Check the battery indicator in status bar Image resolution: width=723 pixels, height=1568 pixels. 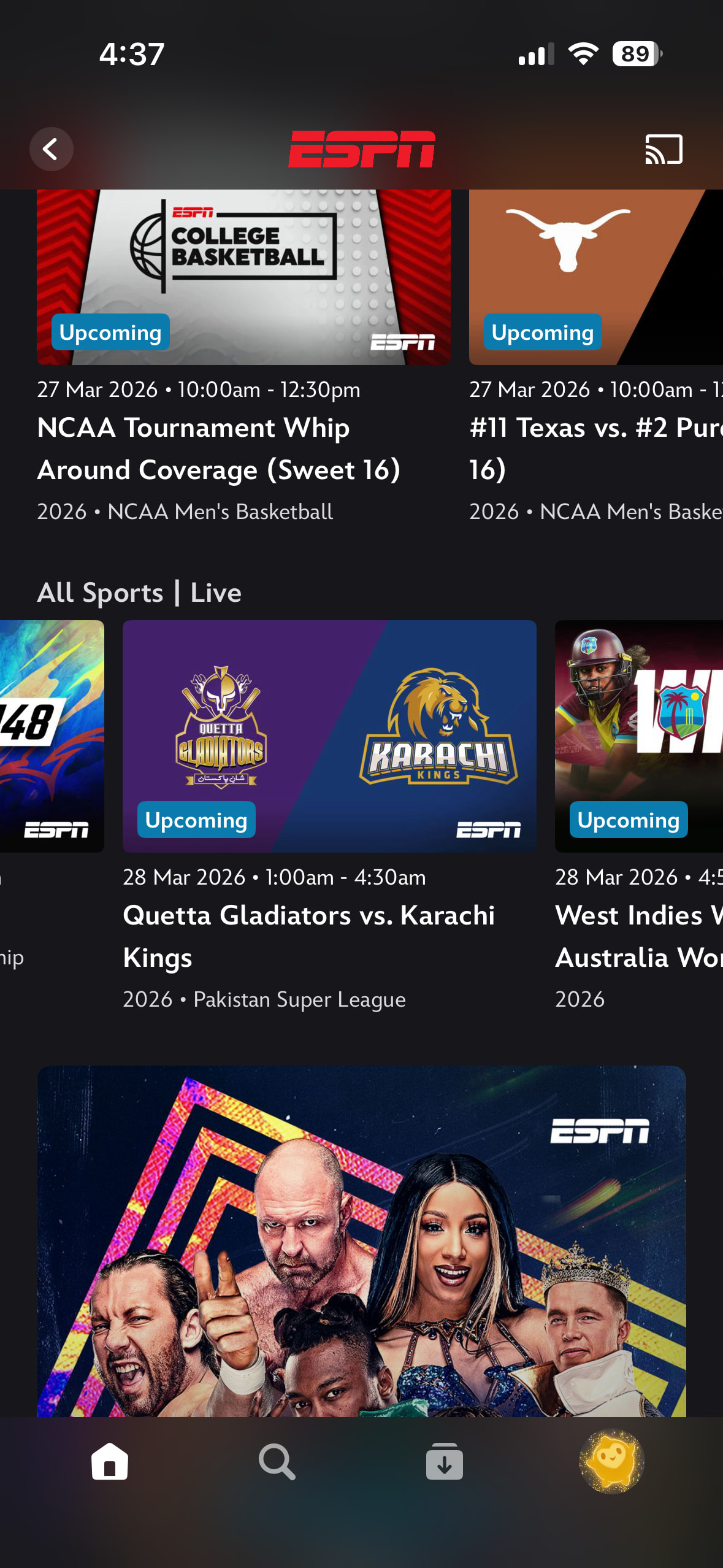click(637, 54)
